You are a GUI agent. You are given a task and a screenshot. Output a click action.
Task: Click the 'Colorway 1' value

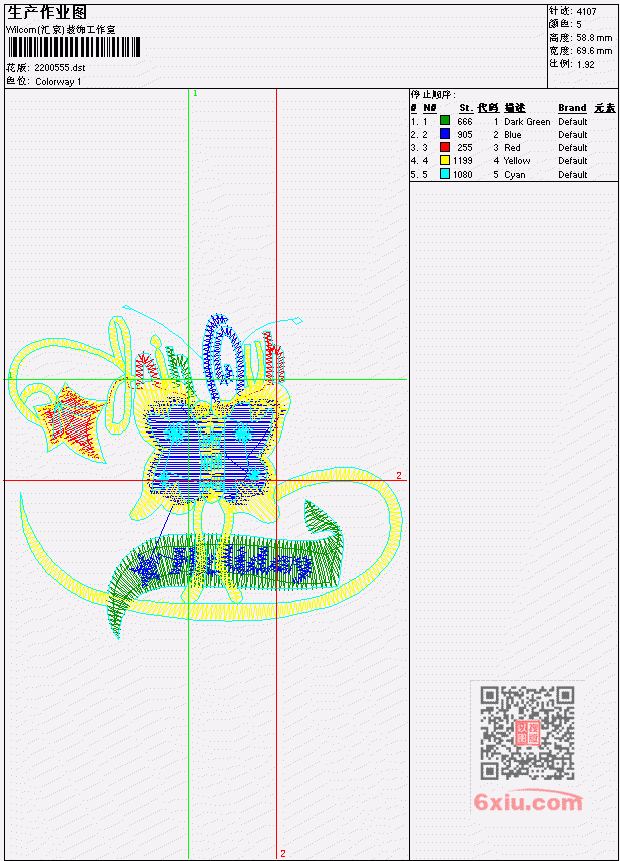(x=58, y=81)
